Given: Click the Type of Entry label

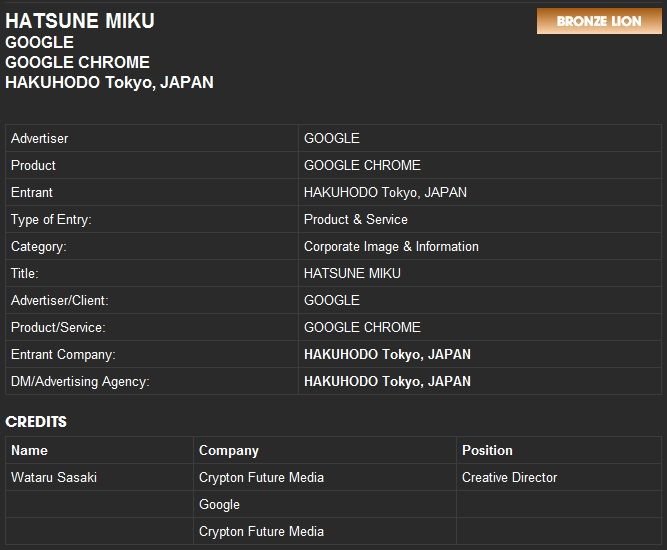Looking at the screenshot, I should tap(51, 219).
